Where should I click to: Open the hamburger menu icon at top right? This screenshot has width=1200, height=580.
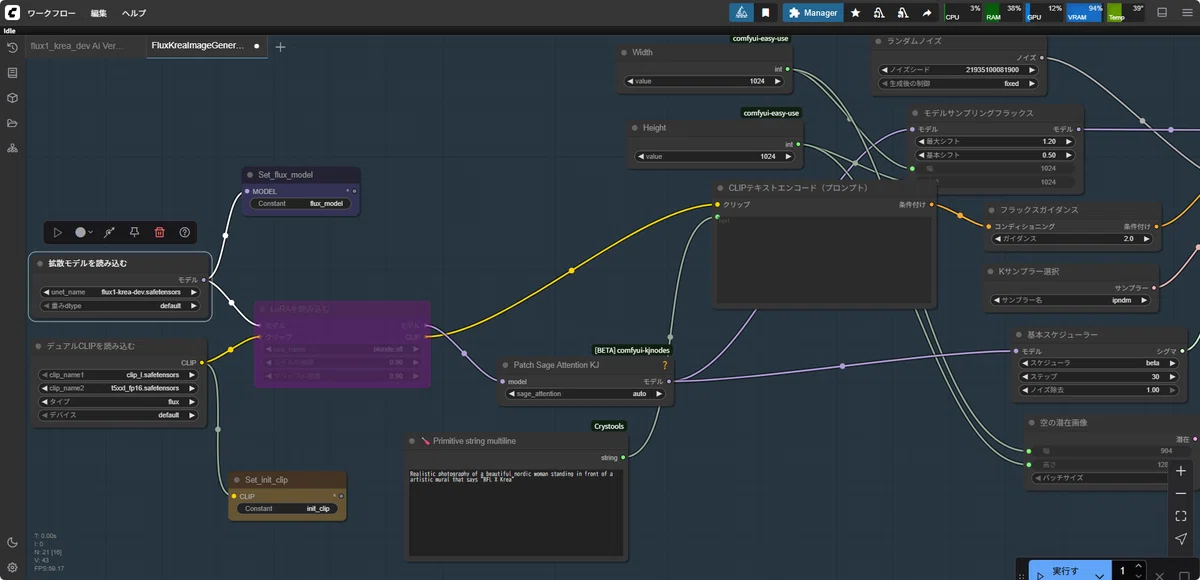click(1186, 13)
